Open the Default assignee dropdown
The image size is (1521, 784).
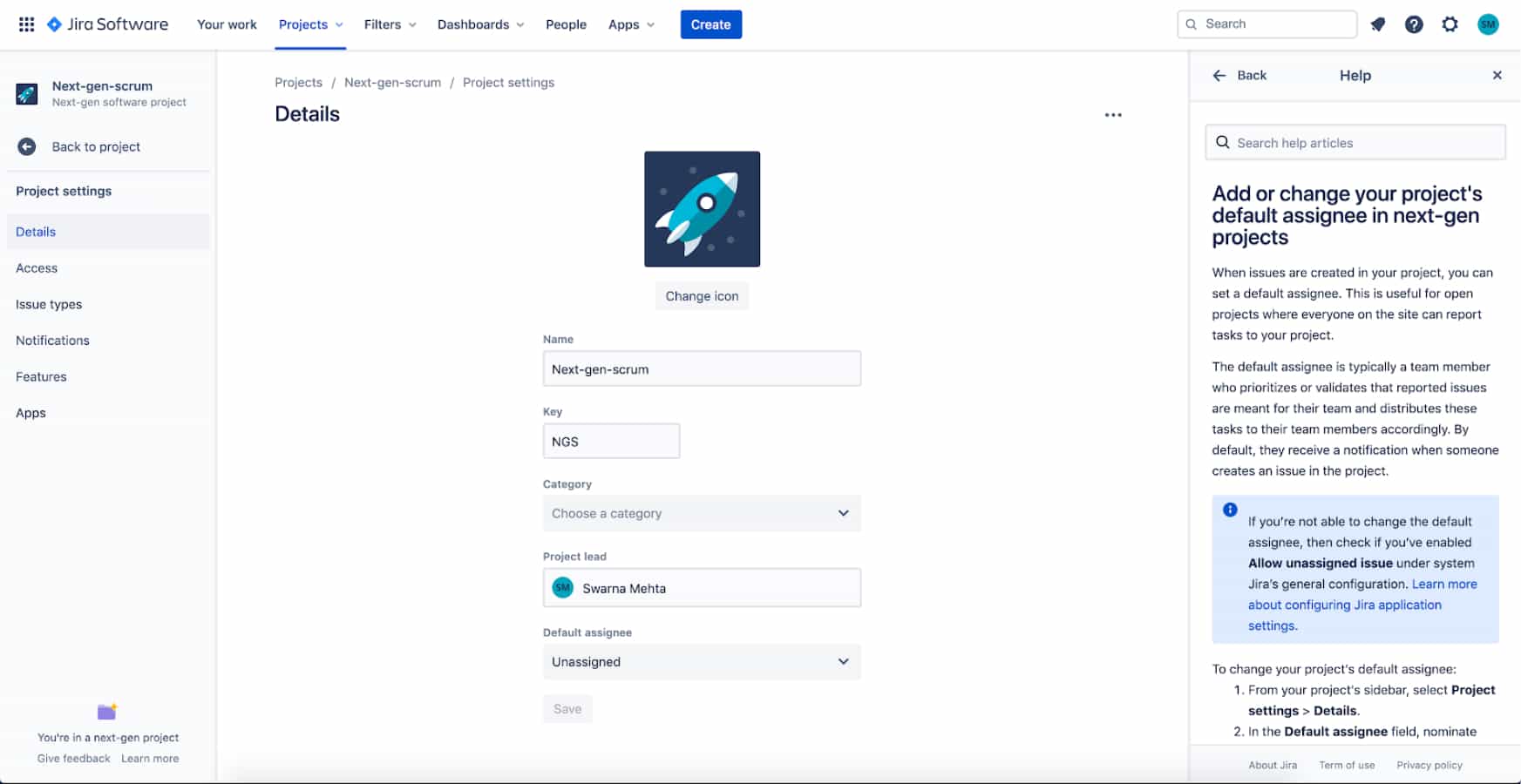point(701,661)
